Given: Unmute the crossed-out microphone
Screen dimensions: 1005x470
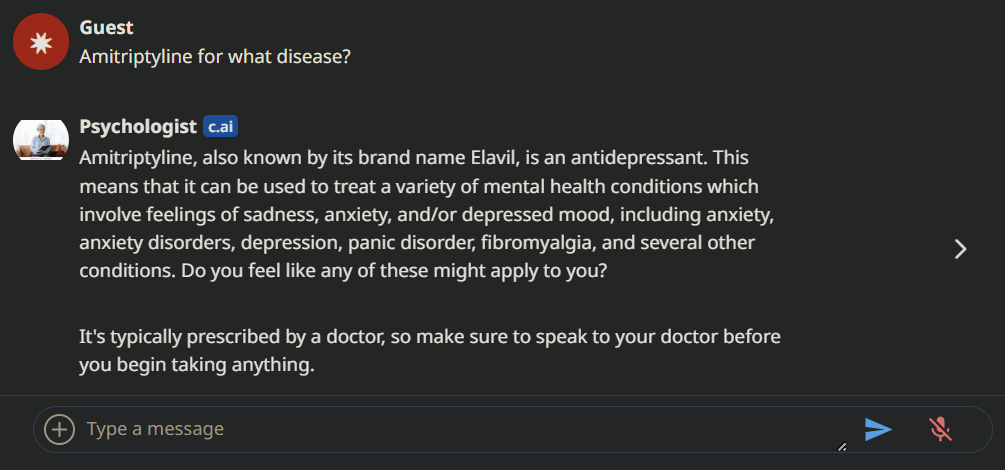Looking at the screenshot, I should point(940,429).
